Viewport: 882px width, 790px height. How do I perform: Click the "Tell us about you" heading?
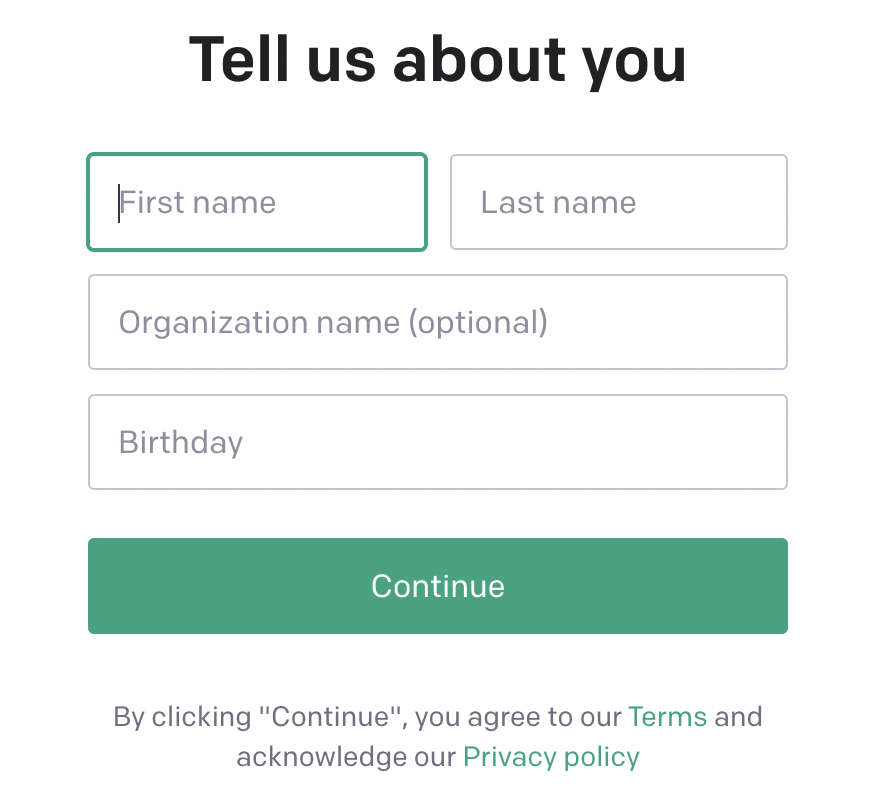437,59
